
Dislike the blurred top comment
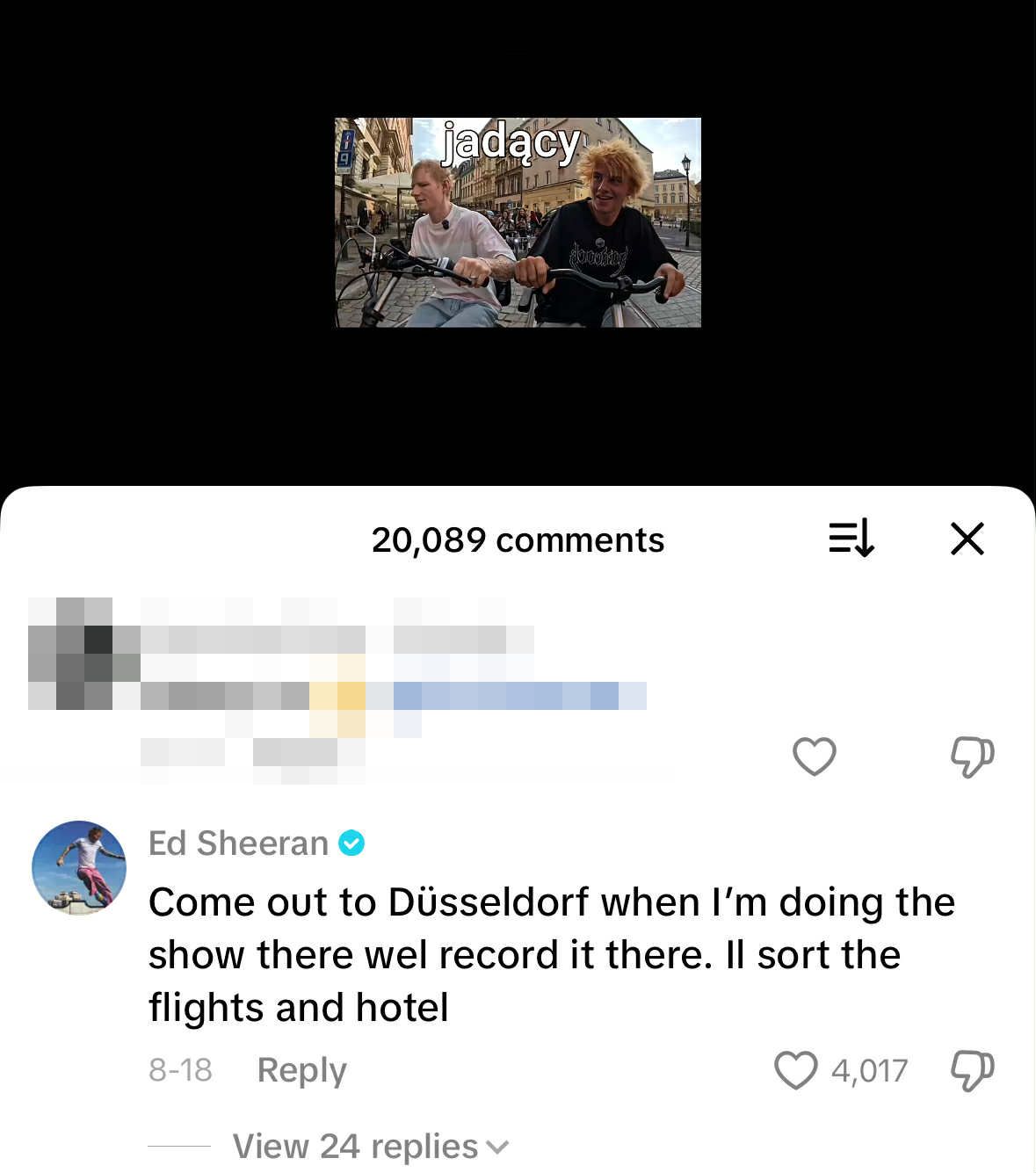tap(972, 757)
